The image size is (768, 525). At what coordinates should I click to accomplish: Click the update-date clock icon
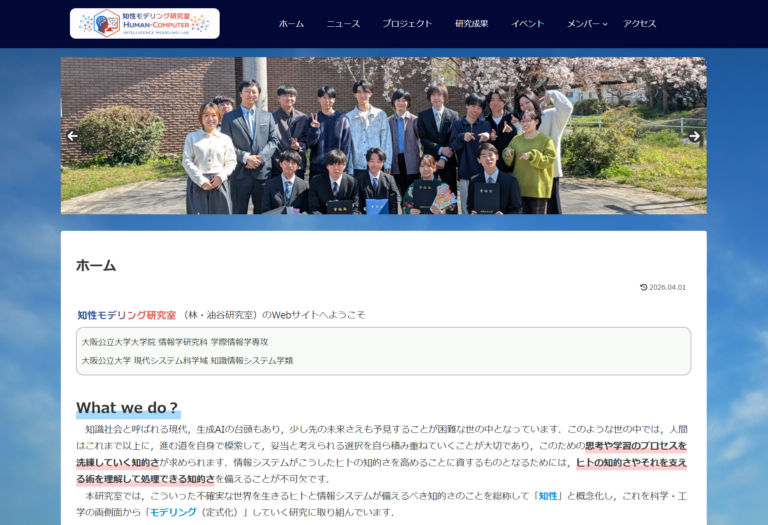[644, 287]
